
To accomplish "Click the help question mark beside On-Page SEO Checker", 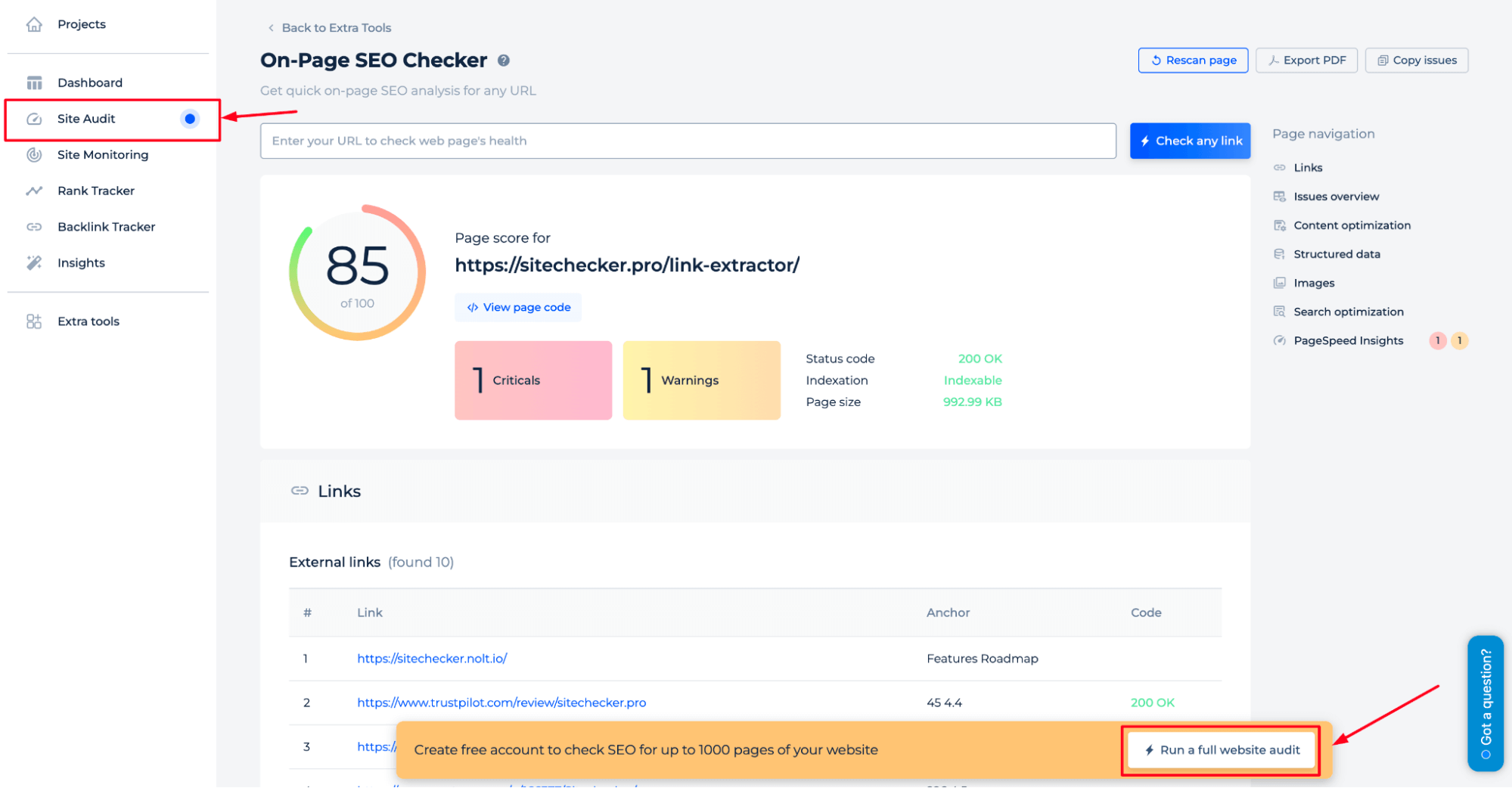I will click(504, 60).
